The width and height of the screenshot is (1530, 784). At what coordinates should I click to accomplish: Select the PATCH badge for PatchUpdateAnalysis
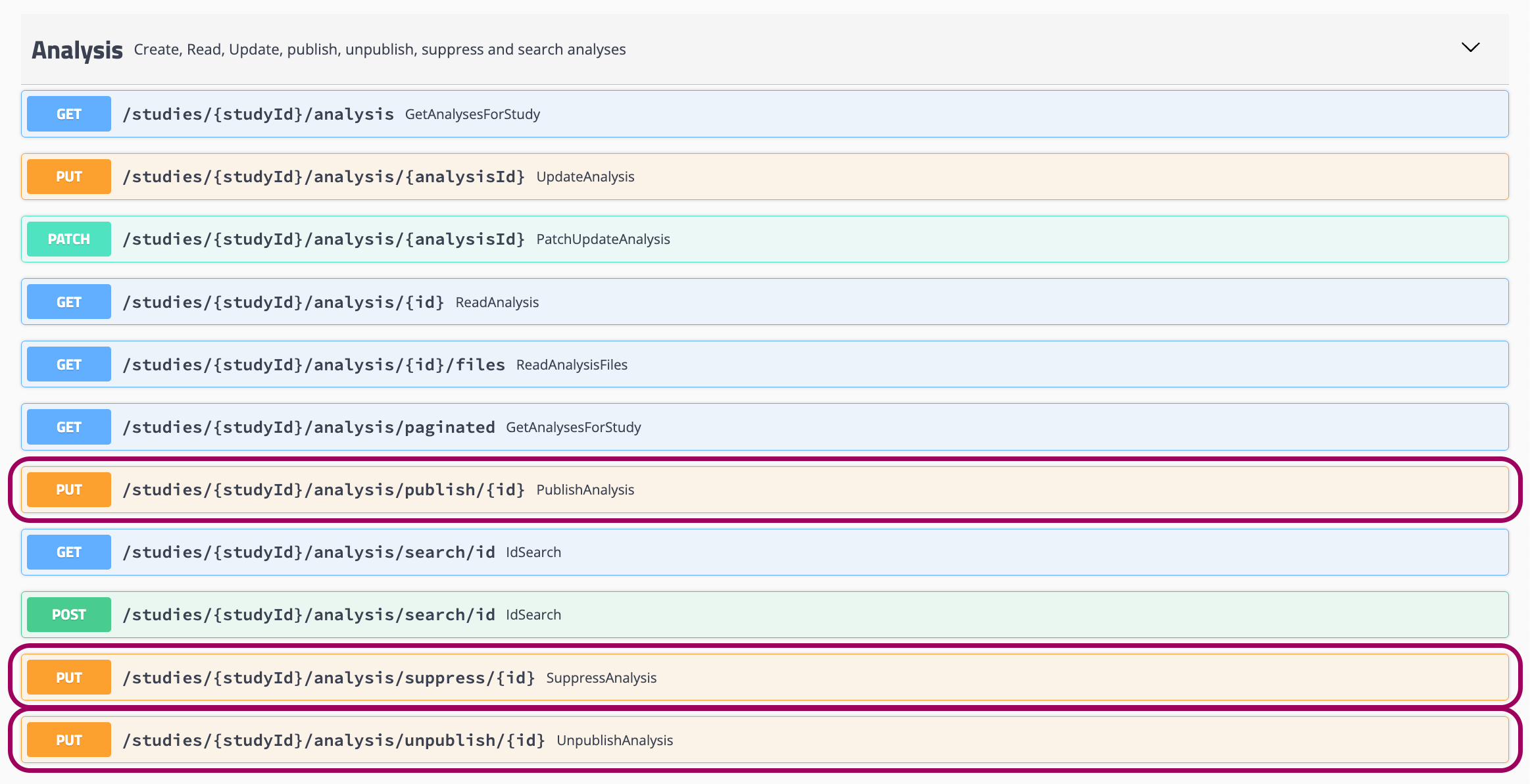(x=68, y=239)
